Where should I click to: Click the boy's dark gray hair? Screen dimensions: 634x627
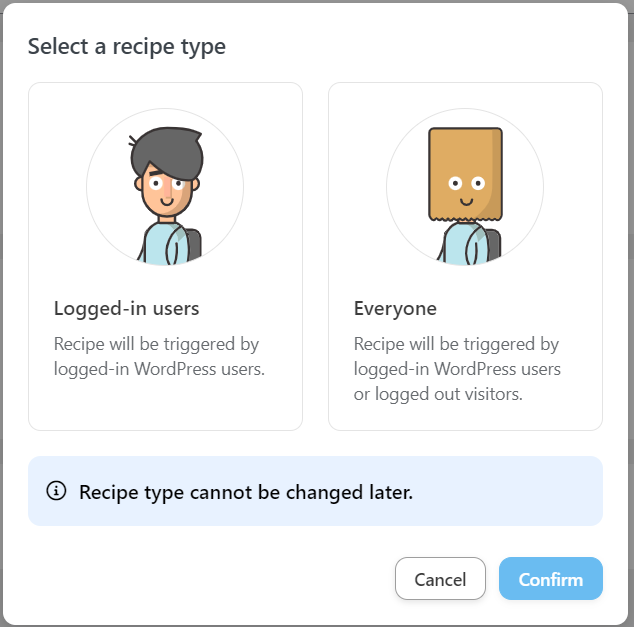point(168,152)
